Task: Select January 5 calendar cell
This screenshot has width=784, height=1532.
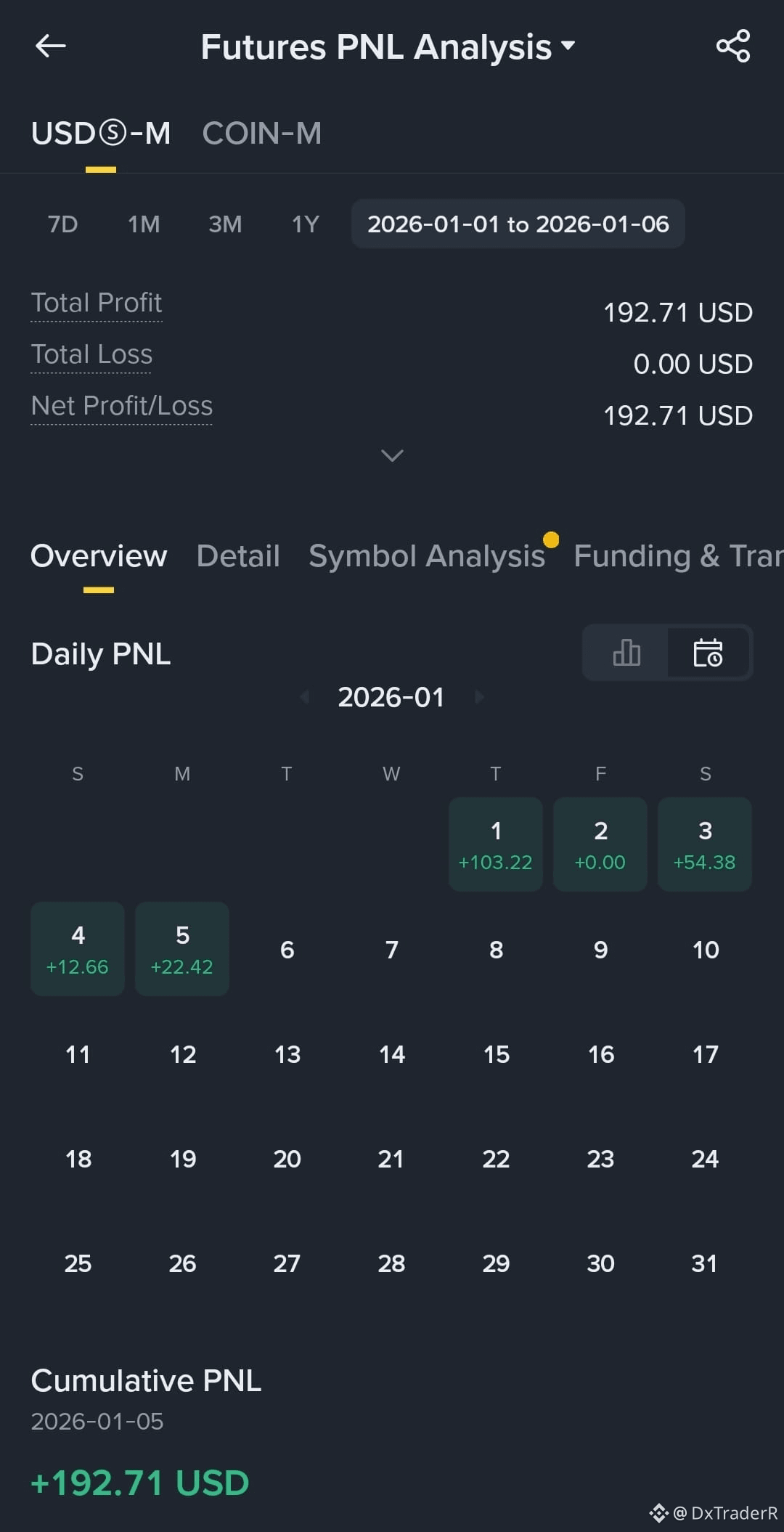Action: coord(182,949)
